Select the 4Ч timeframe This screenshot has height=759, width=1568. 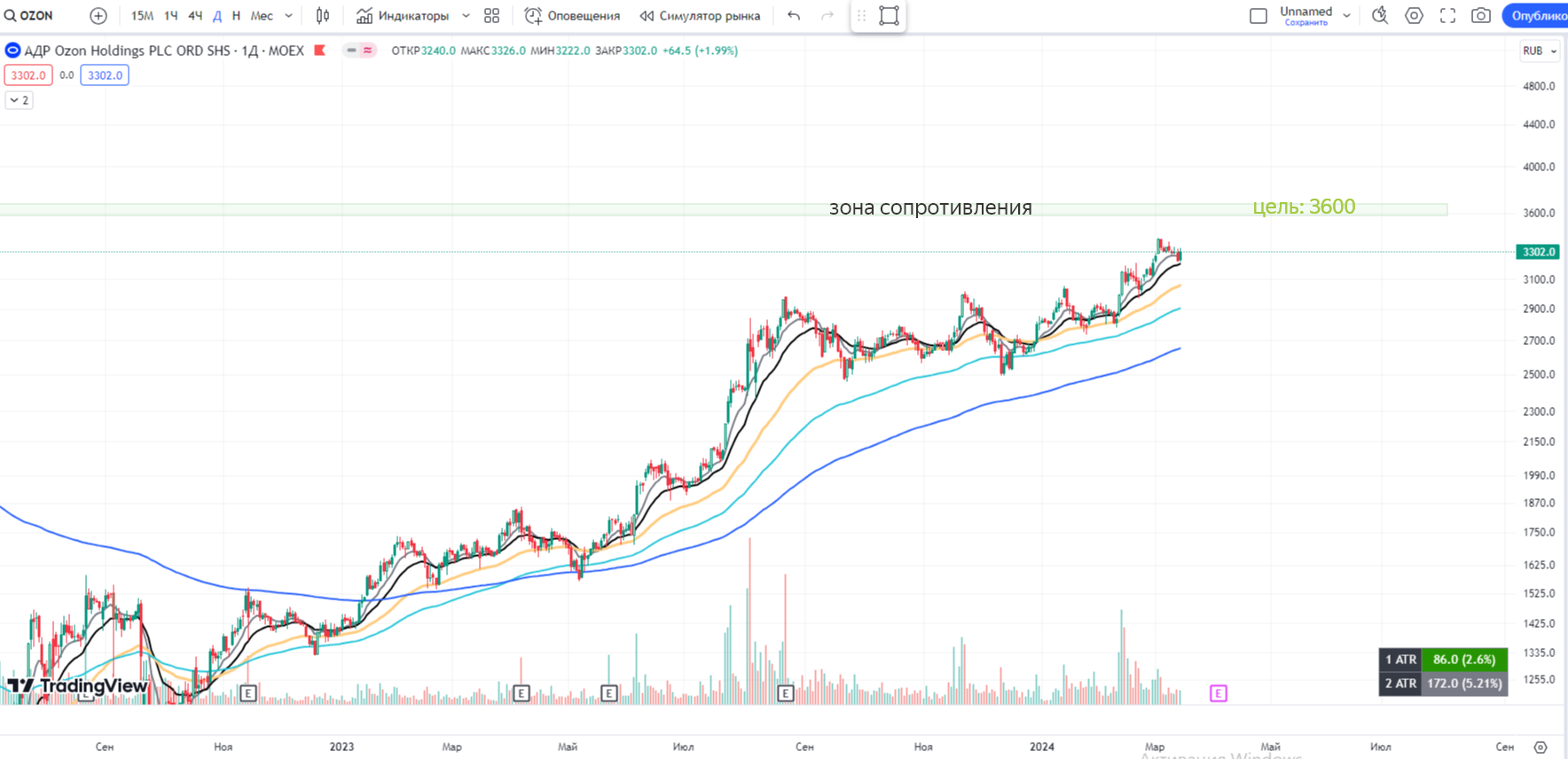coord(195,16)
